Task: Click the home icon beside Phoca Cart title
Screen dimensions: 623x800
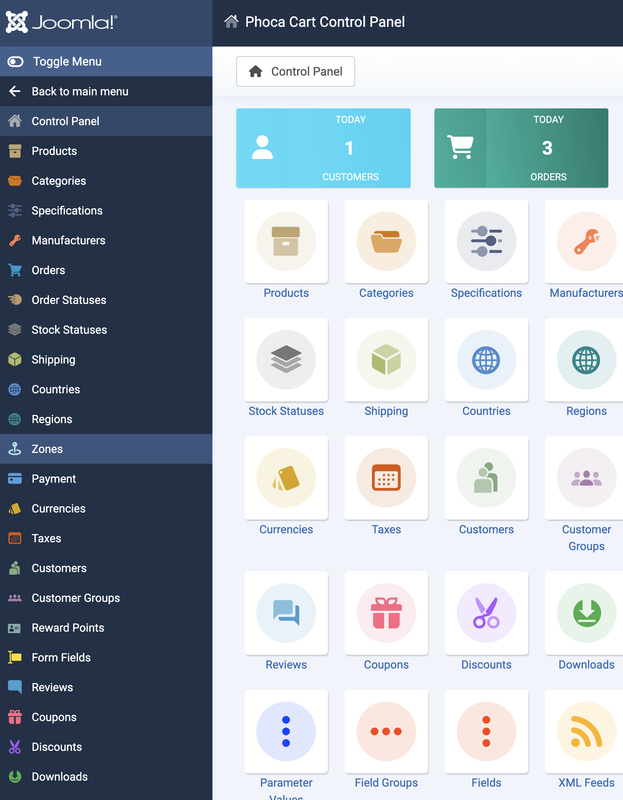Action: (x=231, y=21)
